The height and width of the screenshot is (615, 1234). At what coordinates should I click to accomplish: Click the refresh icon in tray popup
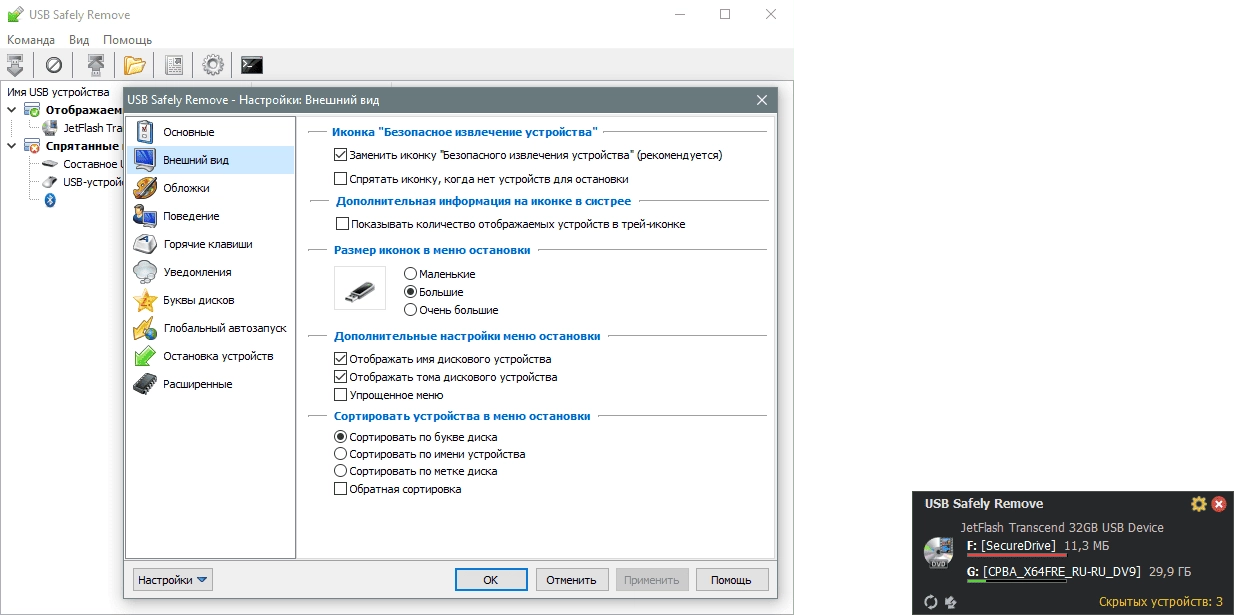(x=931, y=601)
